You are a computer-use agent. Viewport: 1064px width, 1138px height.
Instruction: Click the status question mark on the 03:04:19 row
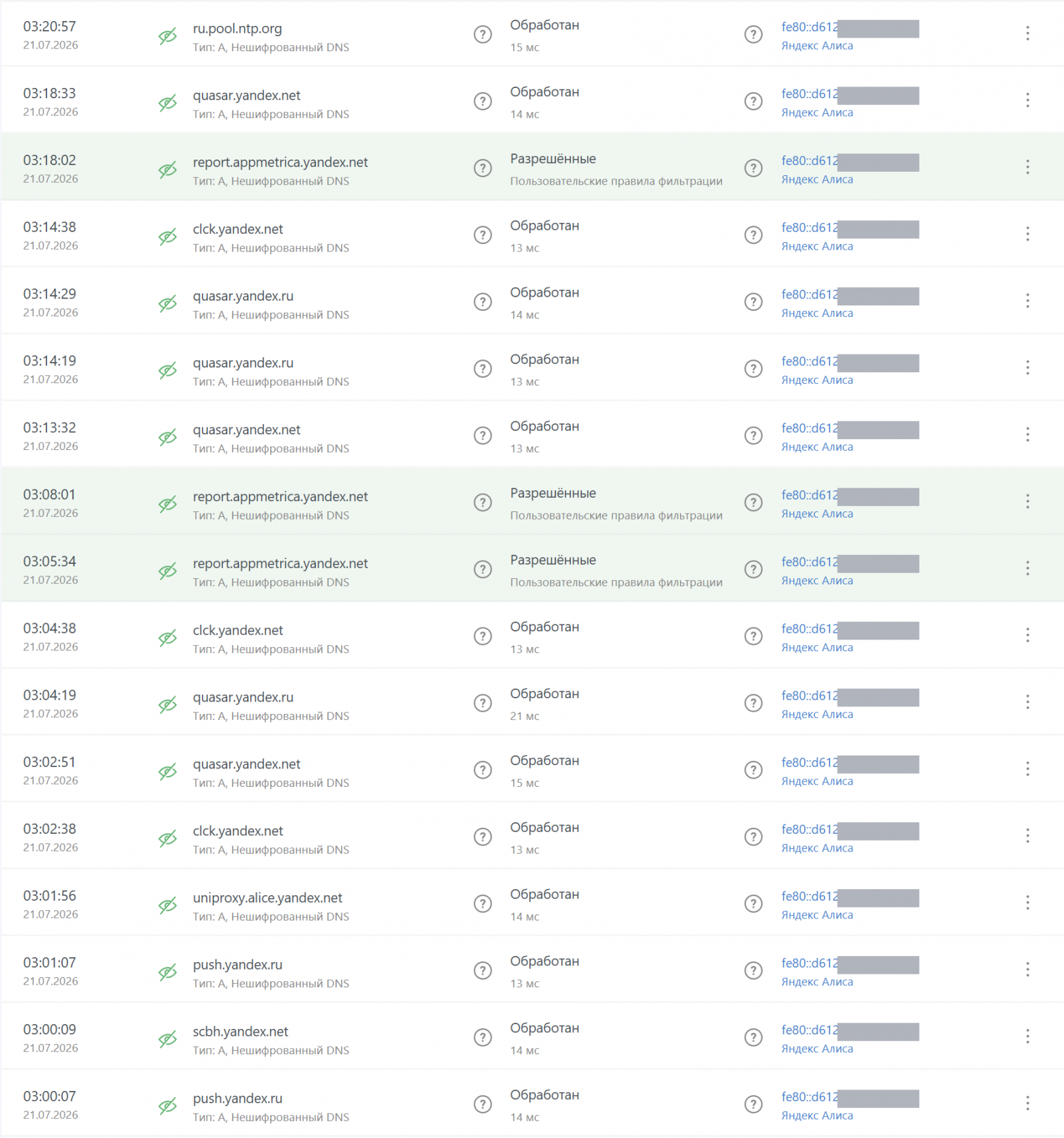click(753, 703)
